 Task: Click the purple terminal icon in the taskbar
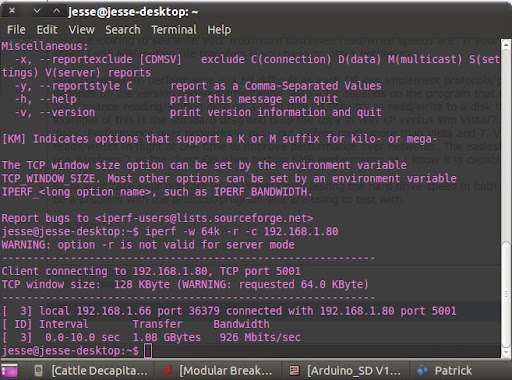point(9,371)
